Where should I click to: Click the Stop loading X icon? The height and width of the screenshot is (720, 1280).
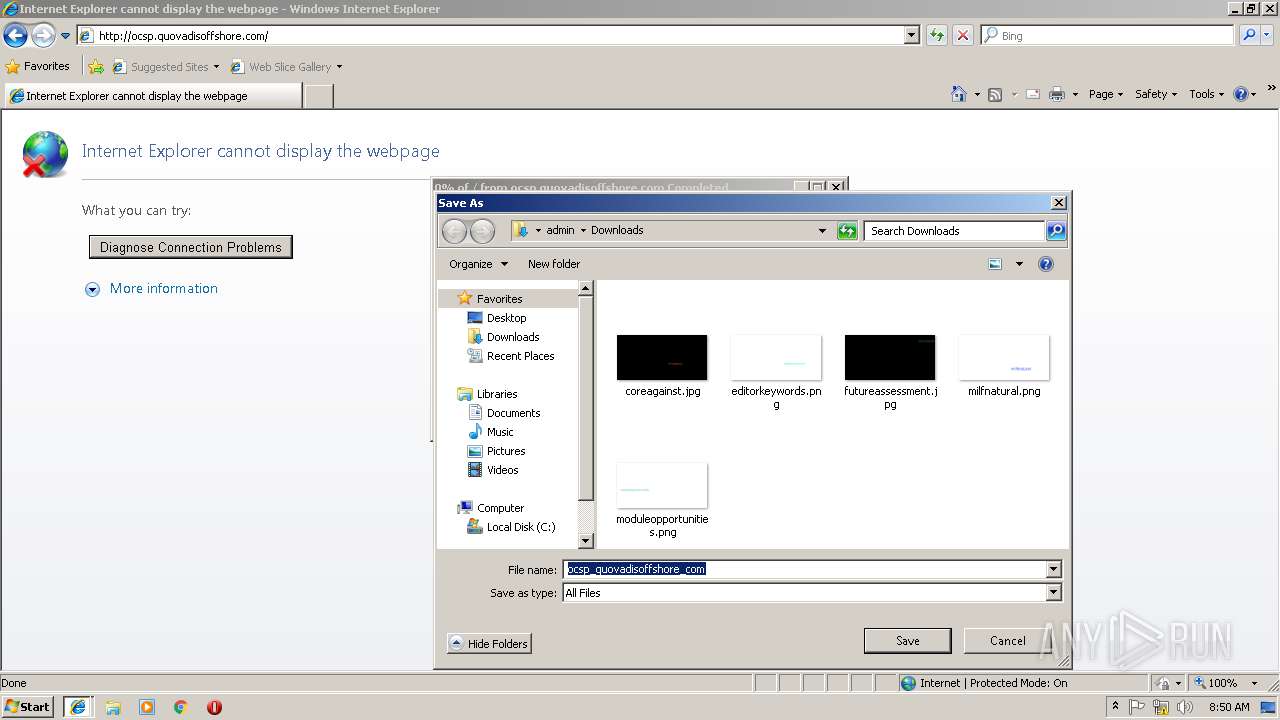click(963, 35)
